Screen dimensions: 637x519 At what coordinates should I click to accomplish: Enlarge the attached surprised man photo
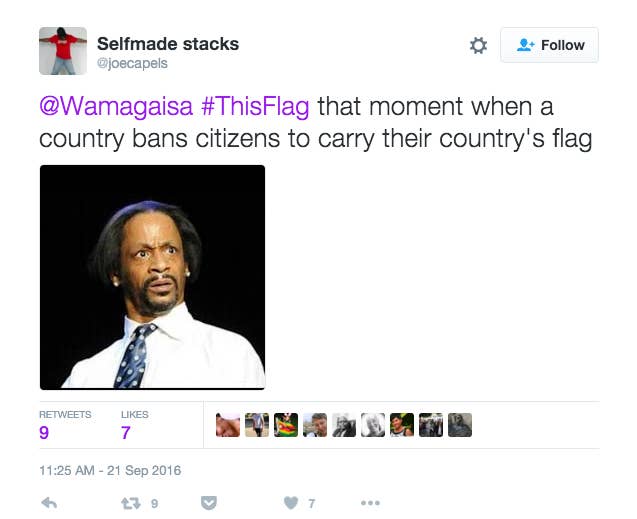pyautogui.click(x=152, y=277)
